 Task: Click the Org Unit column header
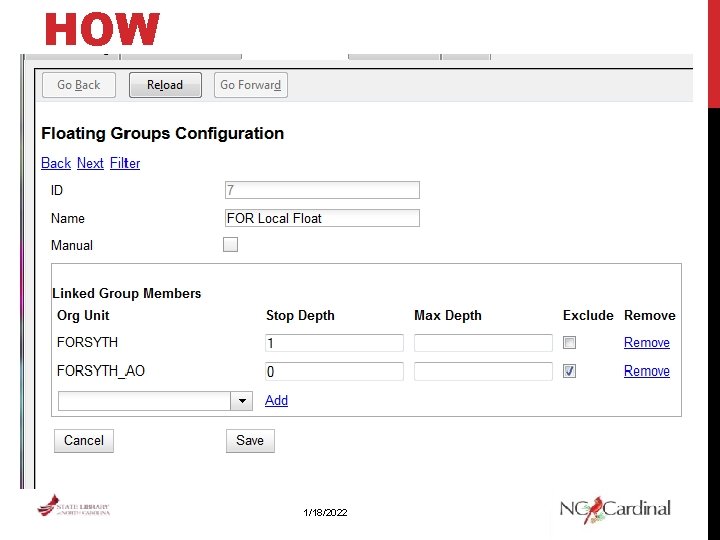(x=83, y=315)
